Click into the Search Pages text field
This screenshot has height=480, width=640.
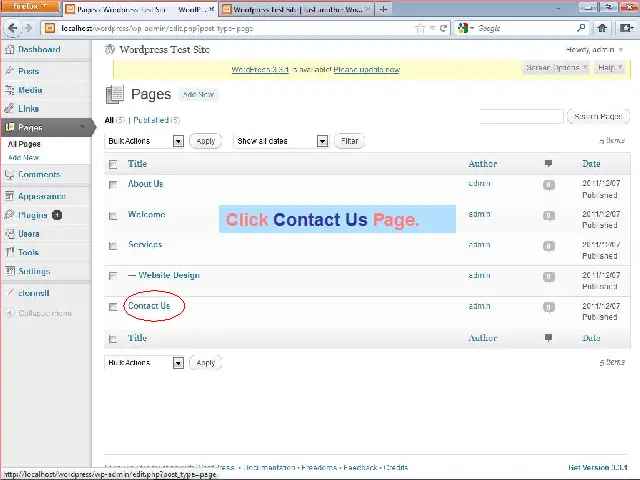[522, 116]
